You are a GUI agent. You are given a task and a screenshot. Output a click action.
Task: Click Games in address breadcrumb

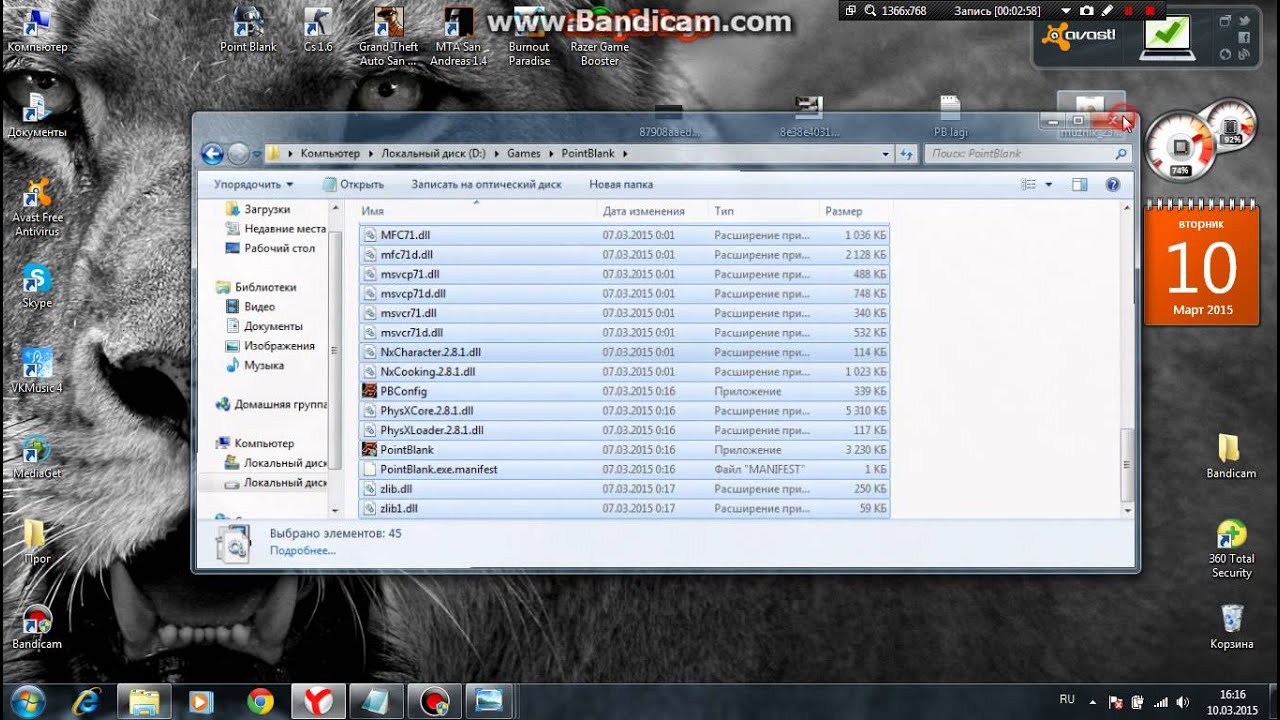pos(523,154)
